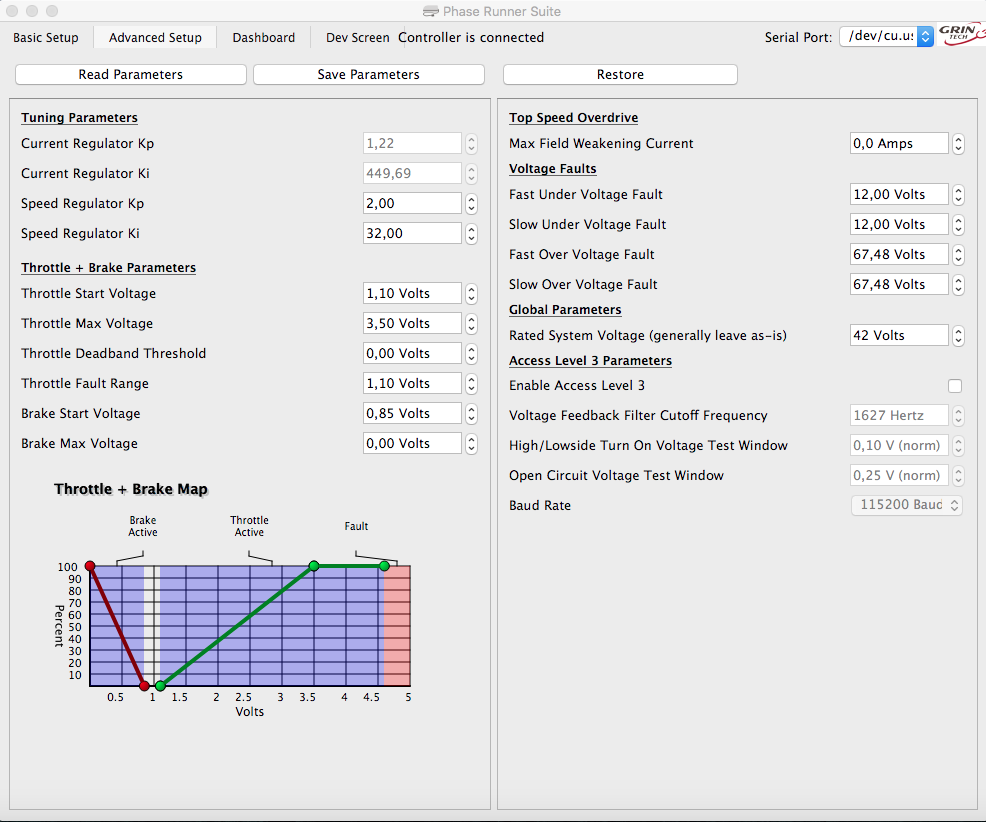The width and height of the screenshot is (986, 822).
Task: Click Rated System Voltage stepper
Action: point(958,336)
